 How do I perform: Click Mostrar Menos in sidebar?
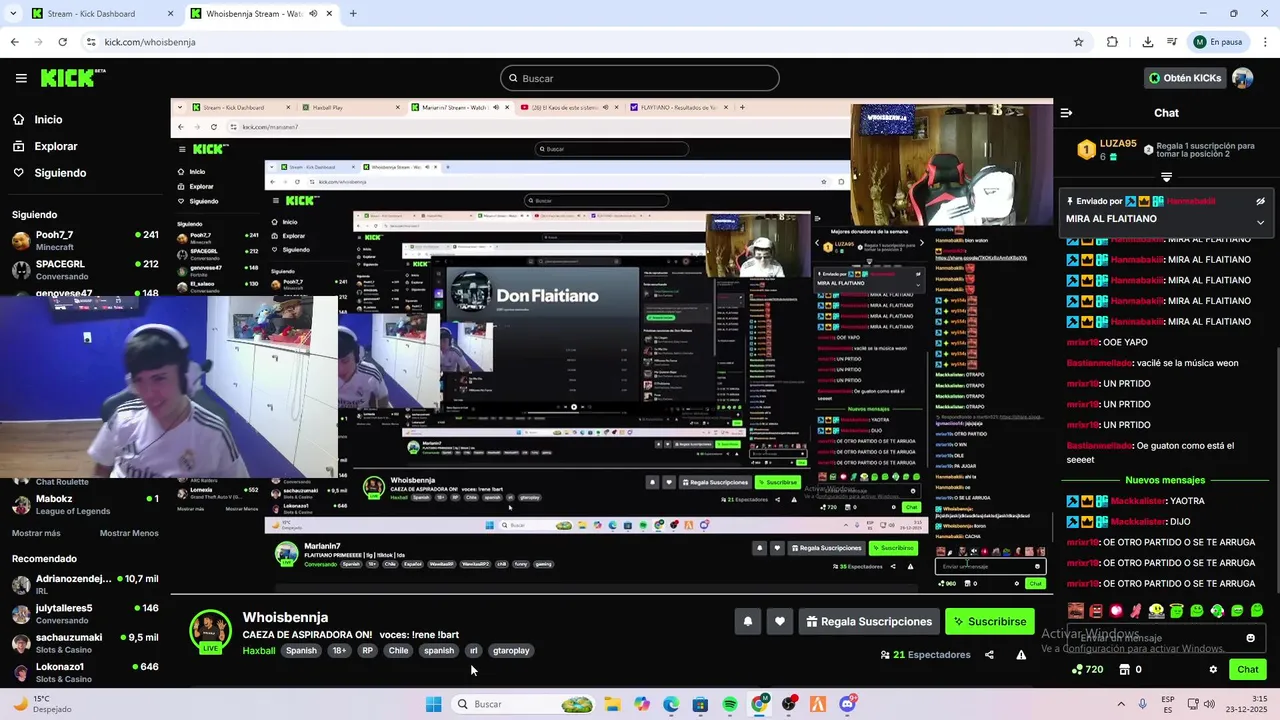click(x=129, y=533)
